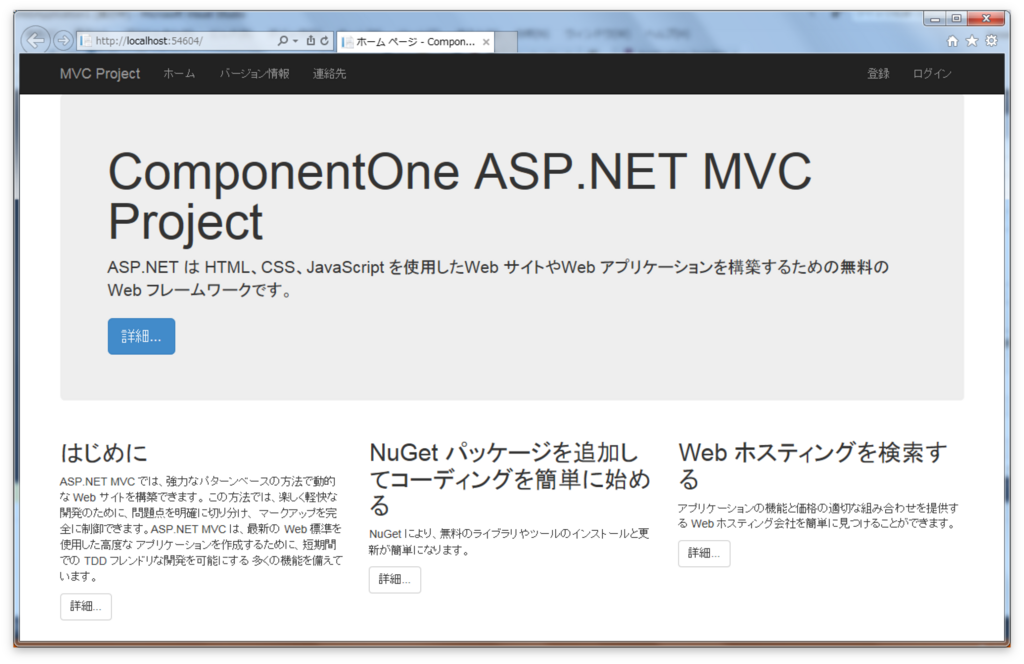Click the Web ホスティングを検索する heading
Image resolution: width=1024 pixels, height=664 pixels.
(x=812, y=466)
